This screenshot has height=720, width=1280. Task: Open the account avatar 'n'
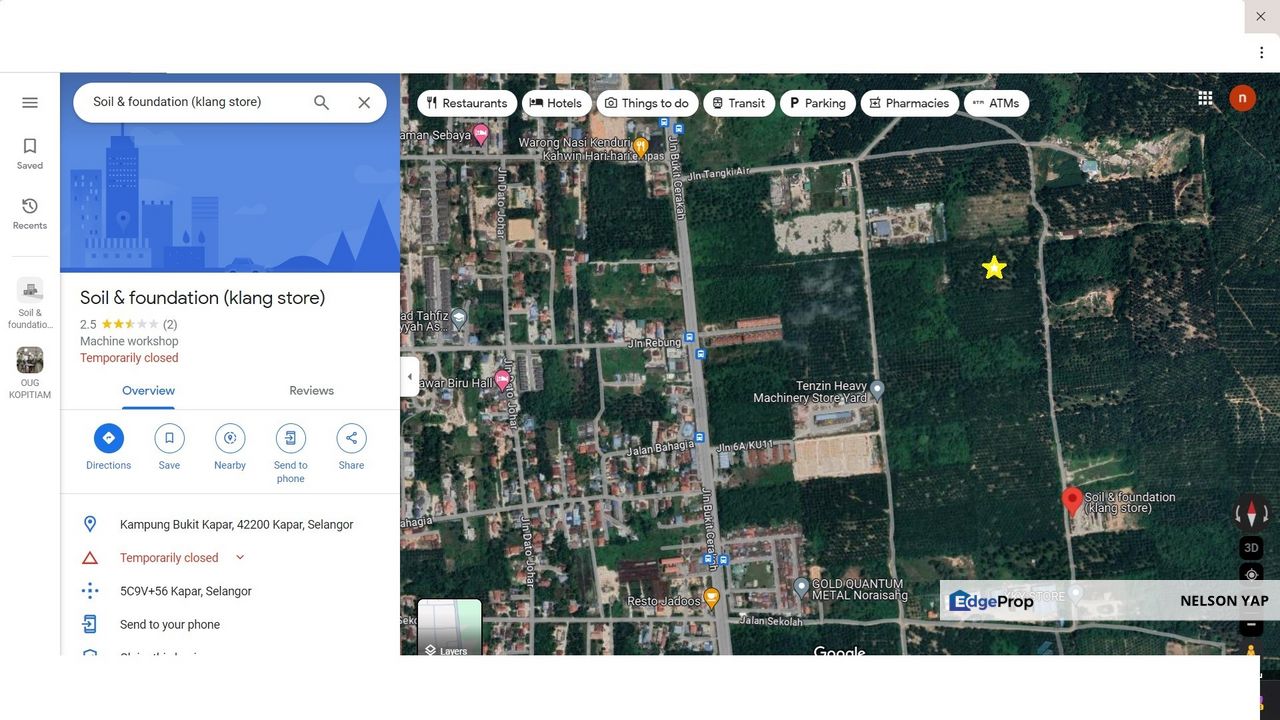tap(1242, 98)
